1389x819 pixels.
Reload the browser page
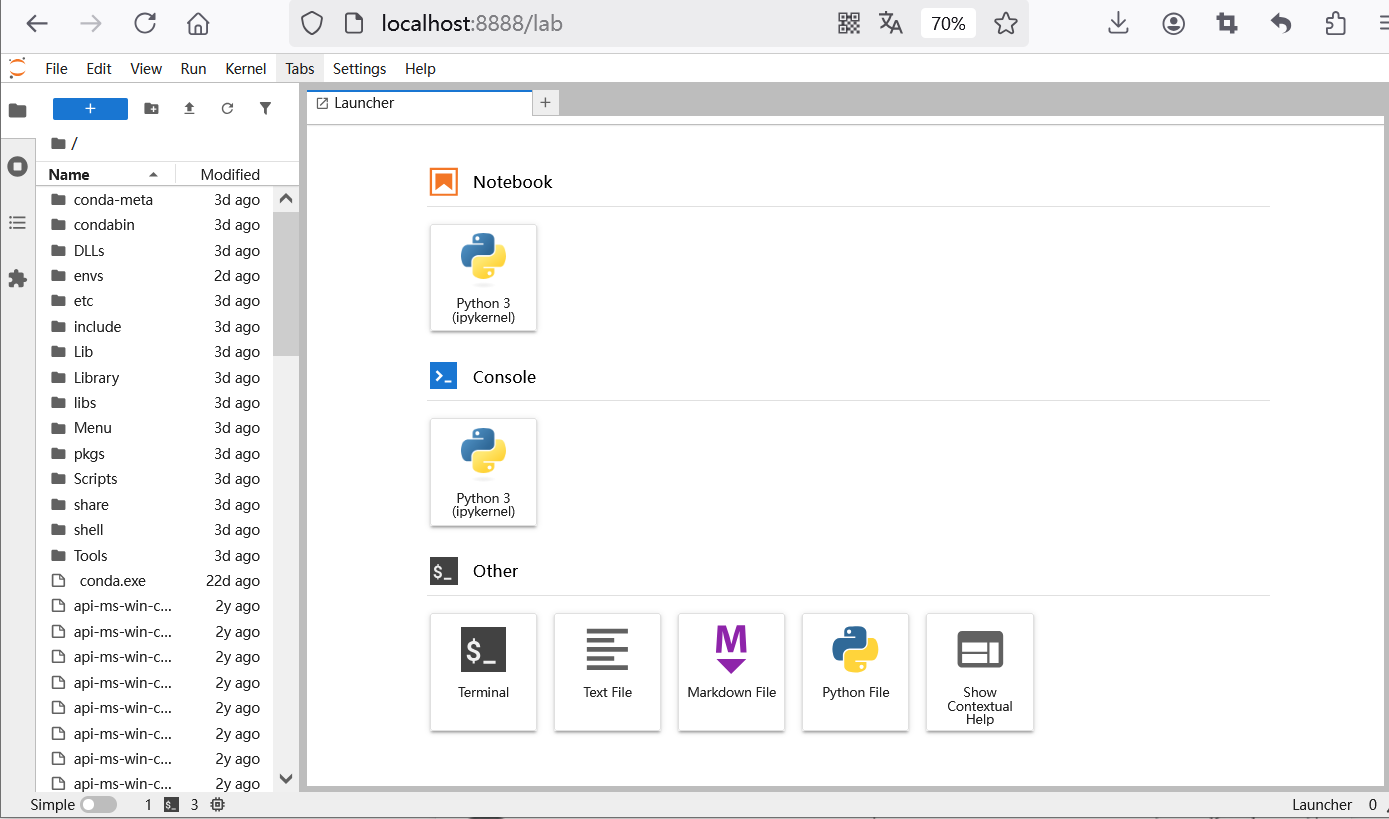(145, 24)
